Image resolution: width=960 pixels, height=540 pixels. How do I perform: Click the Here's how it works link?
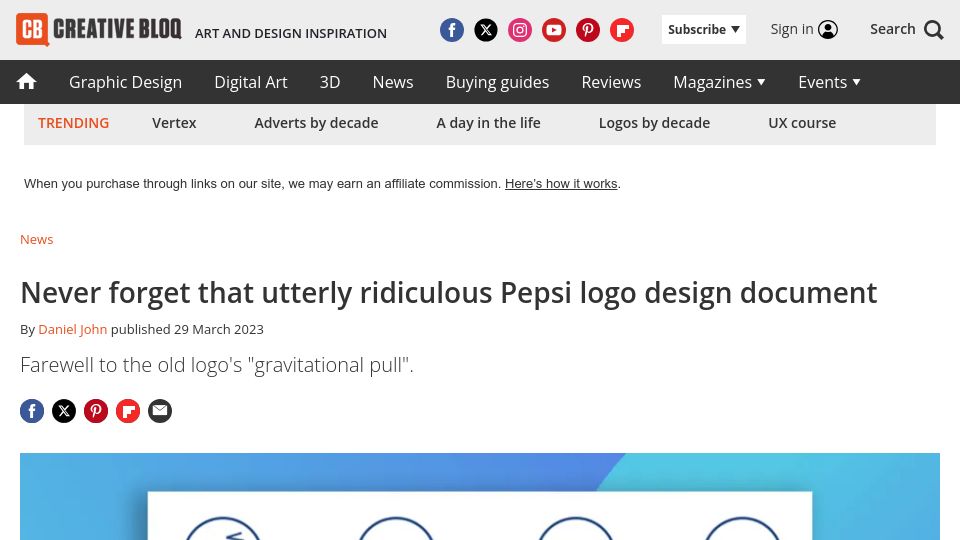(561, 184)
